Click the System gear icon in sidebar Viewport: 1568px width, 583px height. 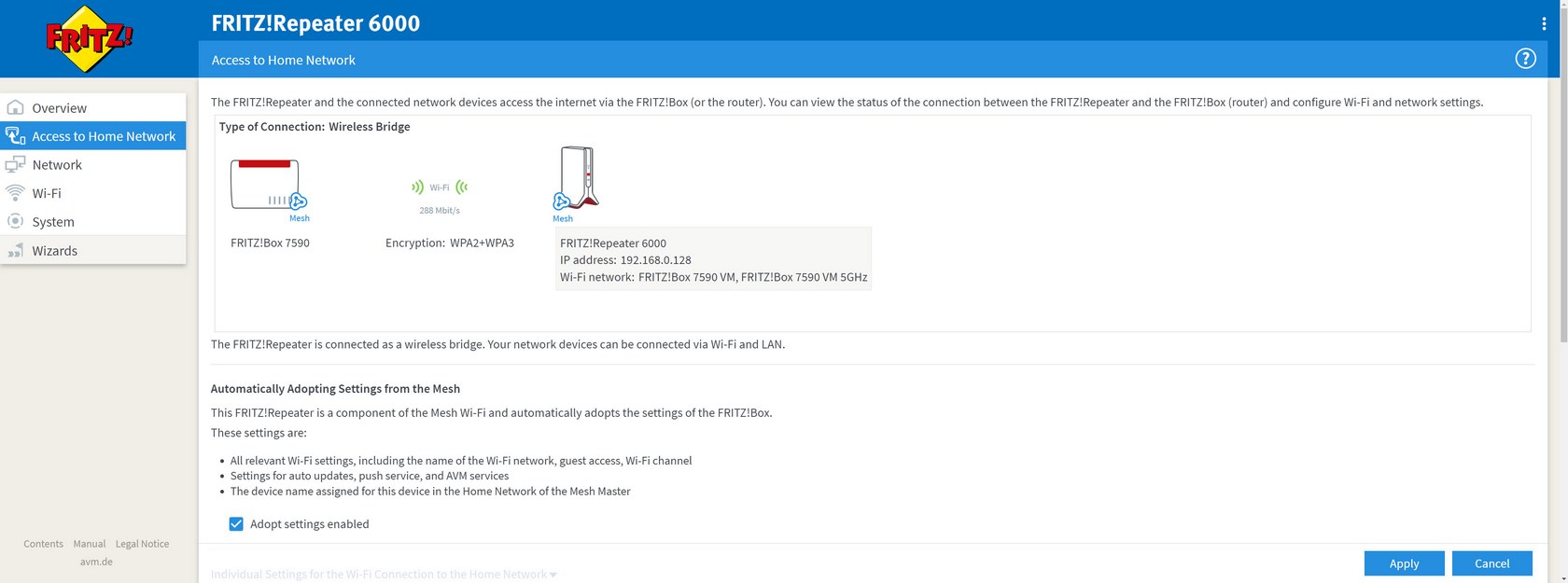[x=15, y=221]
